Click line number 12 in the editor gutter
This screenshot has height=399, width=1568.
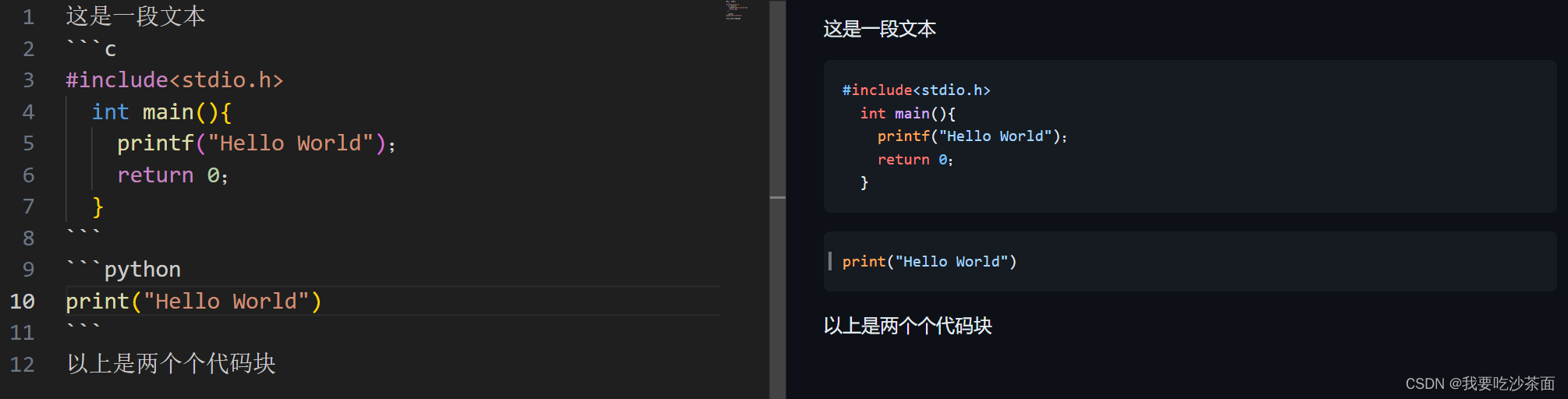[23, 365]
